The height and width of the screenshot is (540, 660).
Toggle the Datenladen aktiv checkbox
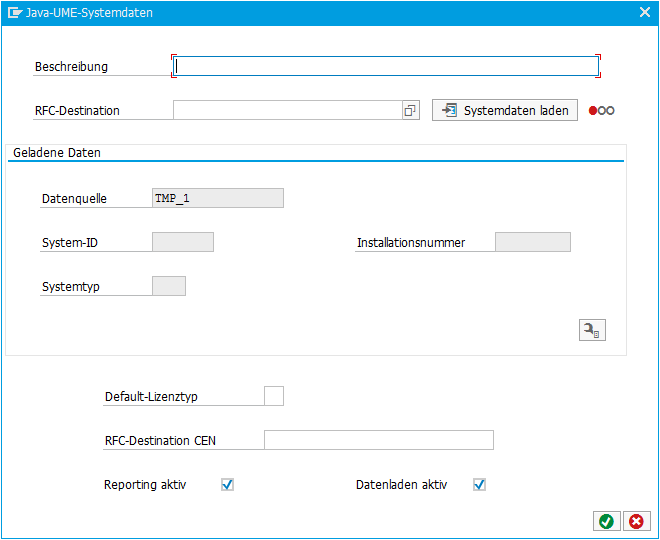tap(479, 484)
